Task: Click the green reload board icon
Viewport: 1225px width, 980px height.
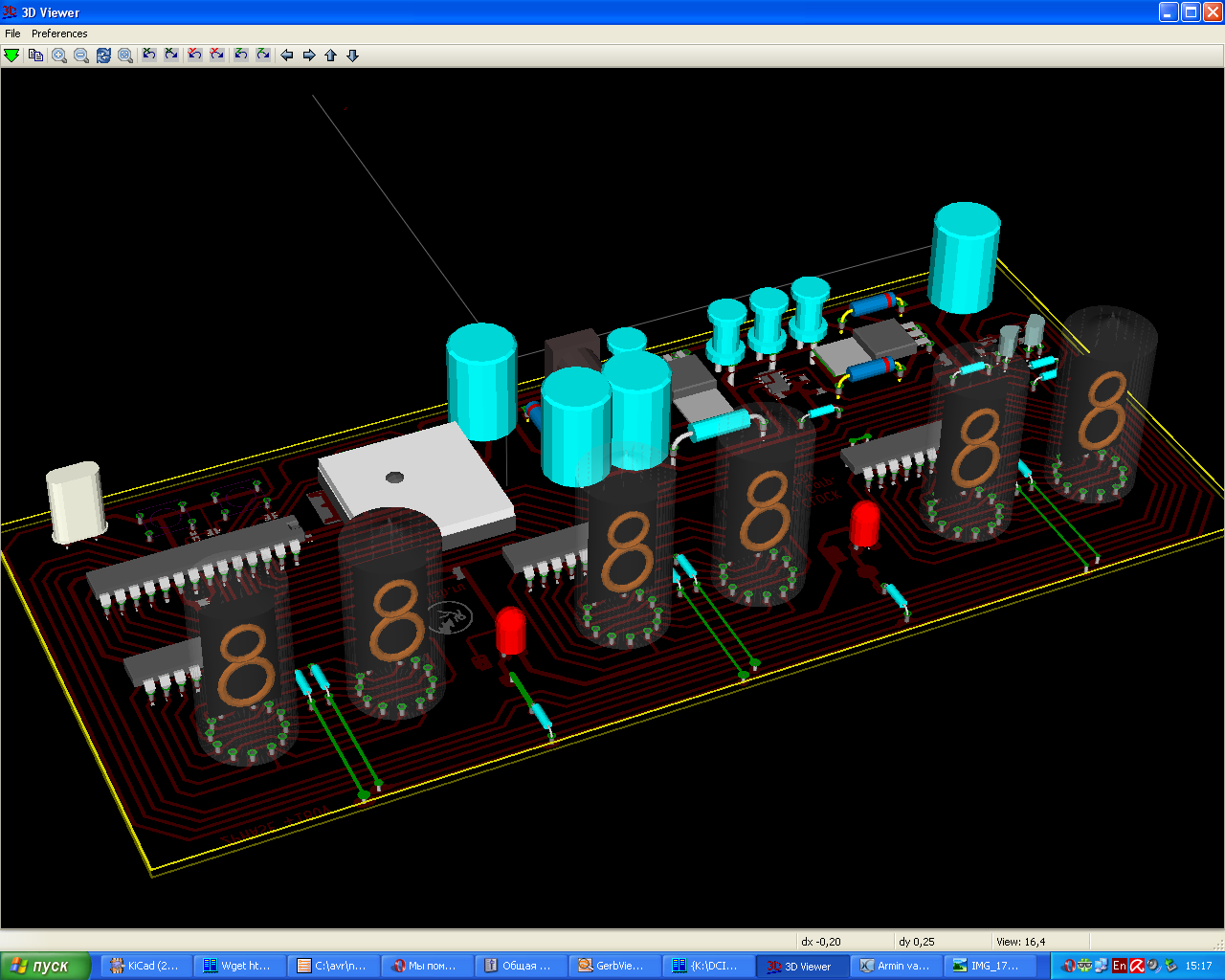Action: tap(11, 56)
